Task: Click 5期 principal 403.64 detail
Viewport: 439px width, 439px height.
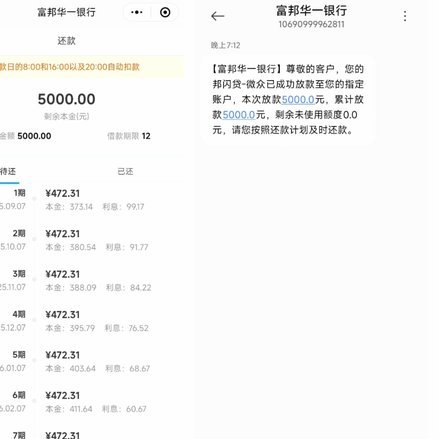Action: coord(70,369)
